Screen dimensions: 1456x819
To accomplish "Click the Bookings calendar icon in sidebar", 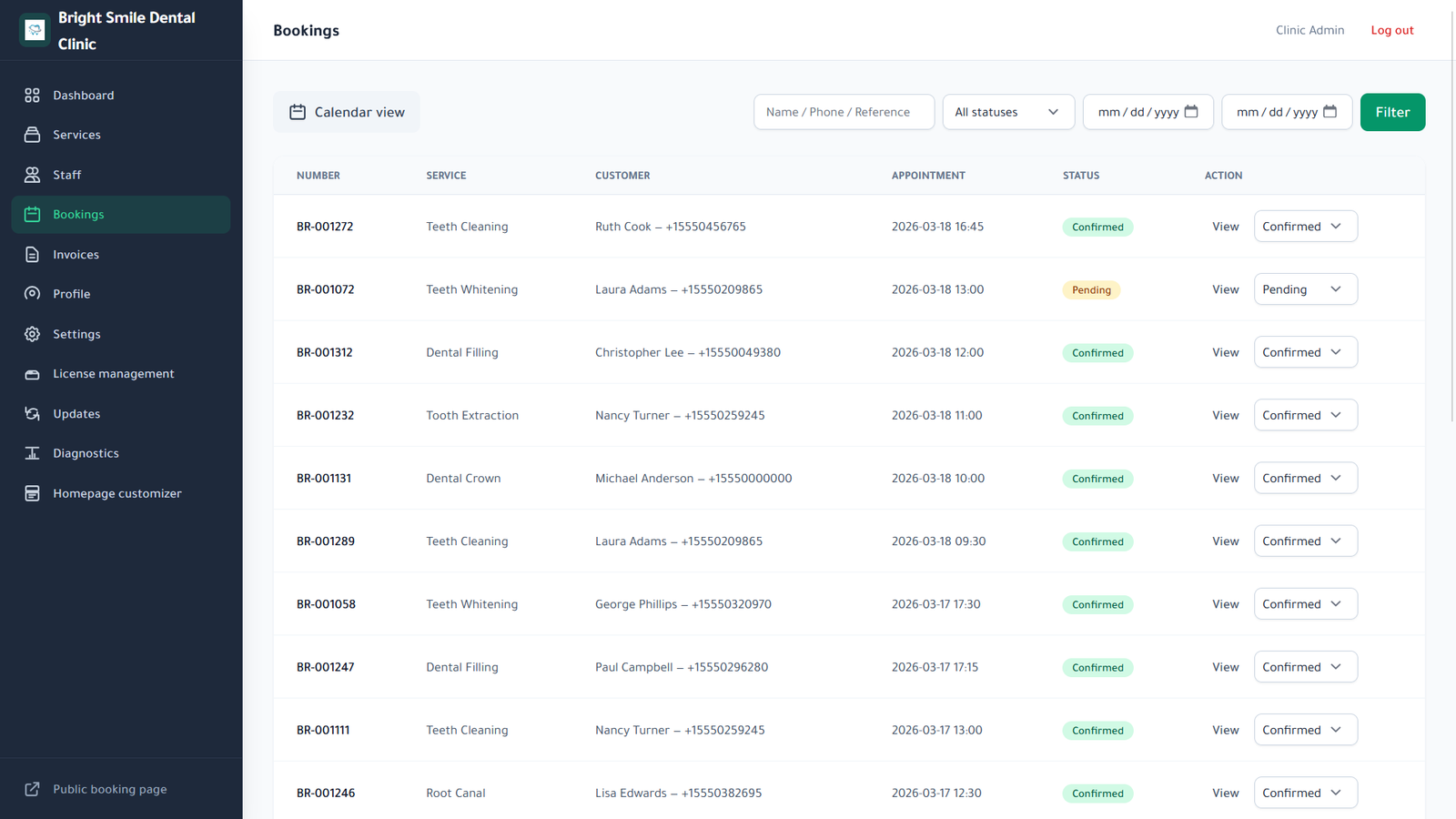I will coord(32,215).
